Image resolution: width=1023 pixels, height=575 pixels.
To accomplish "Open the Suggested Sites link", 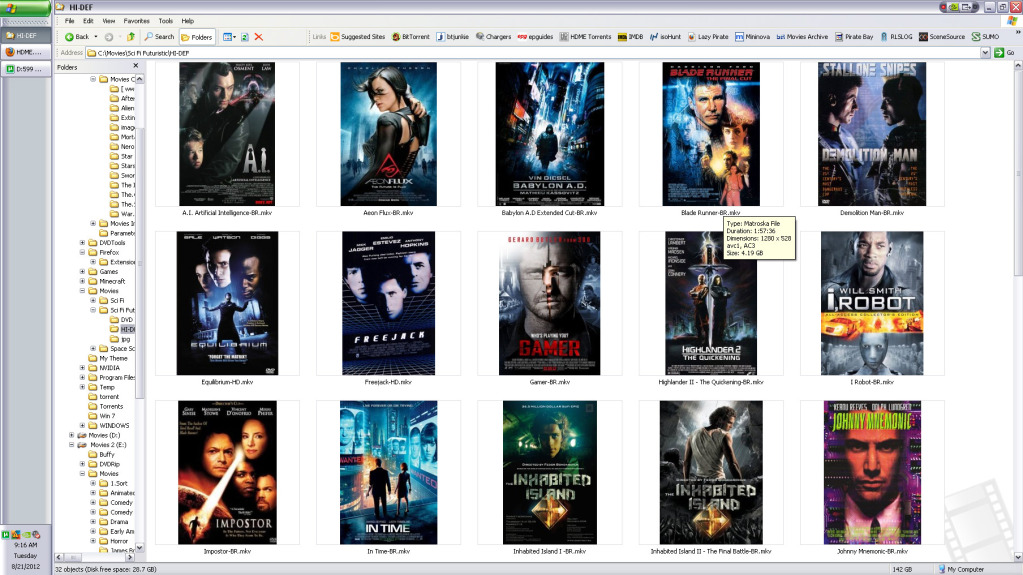I will coord(358,37).
